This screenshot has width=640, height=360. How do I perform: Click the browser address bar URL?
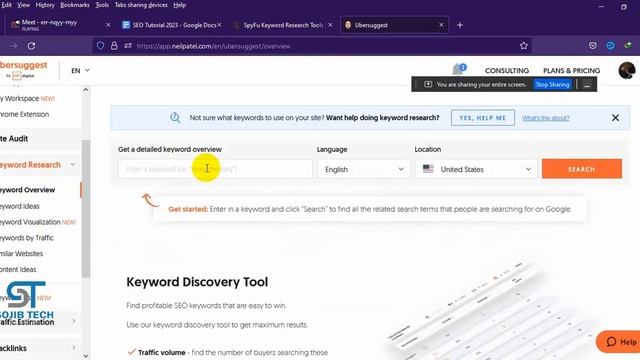tap(213, 46)
